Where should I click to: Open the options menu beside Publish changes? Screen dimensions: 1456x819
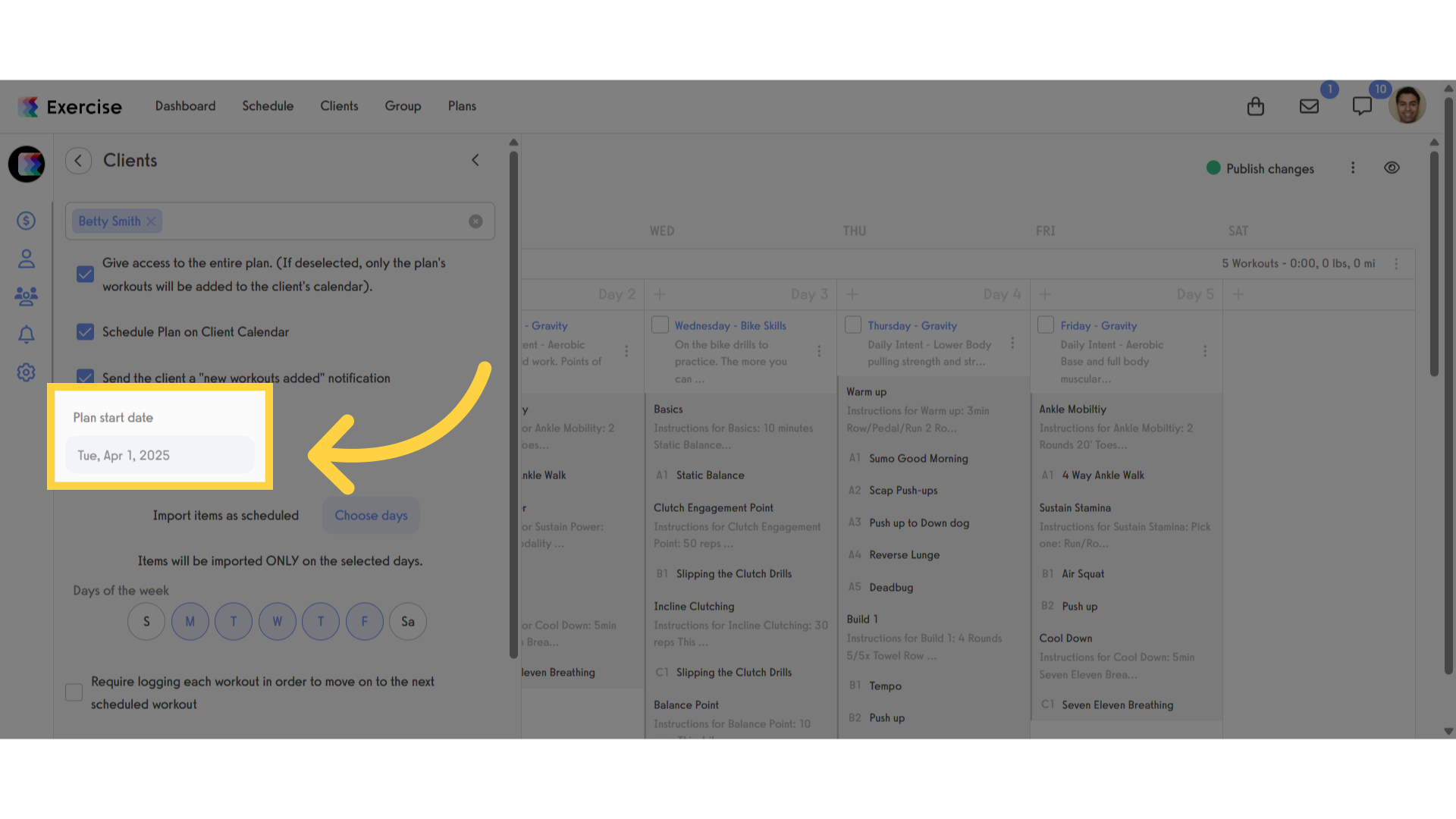click(1353, 168)
